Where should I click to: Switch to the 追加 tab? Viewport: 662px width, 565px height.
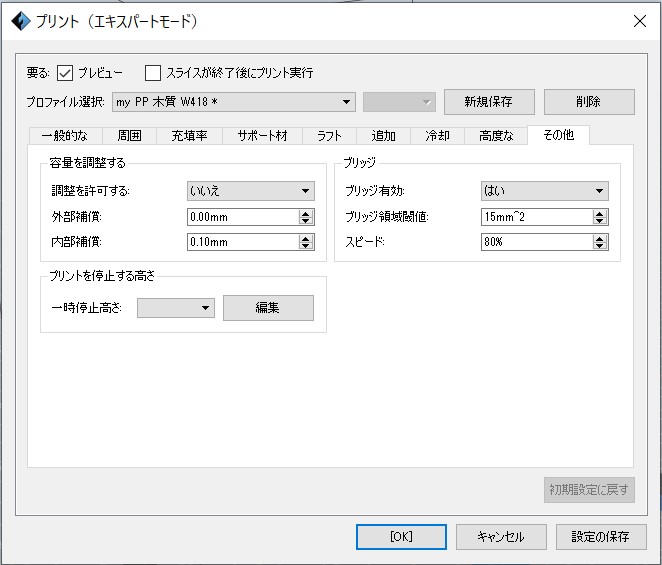383,136
